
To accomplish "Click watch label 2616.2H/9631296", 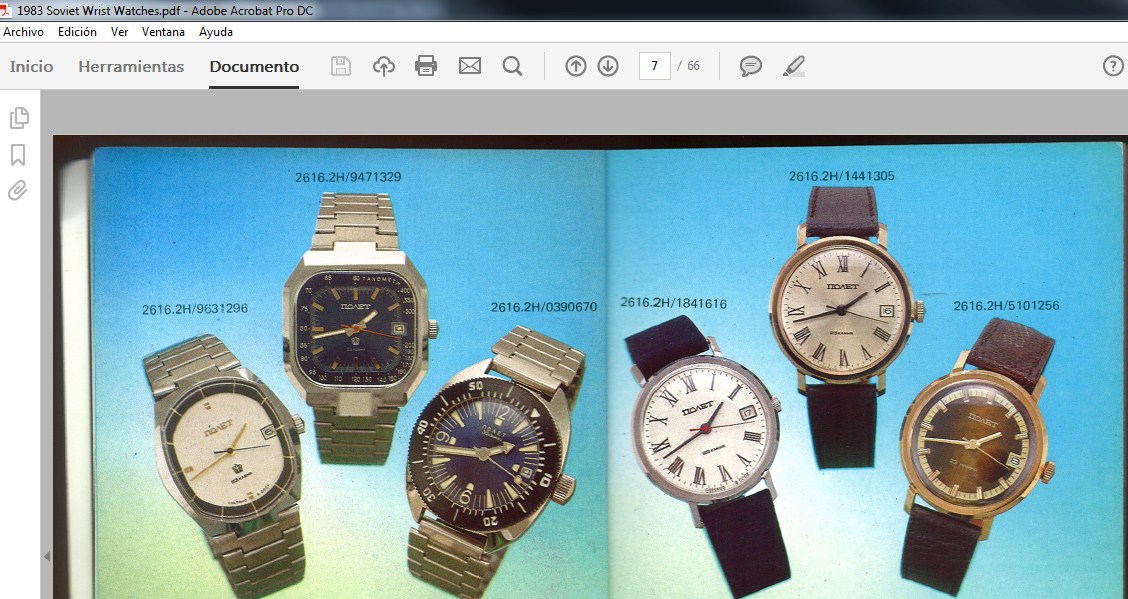I will point(195,309).
